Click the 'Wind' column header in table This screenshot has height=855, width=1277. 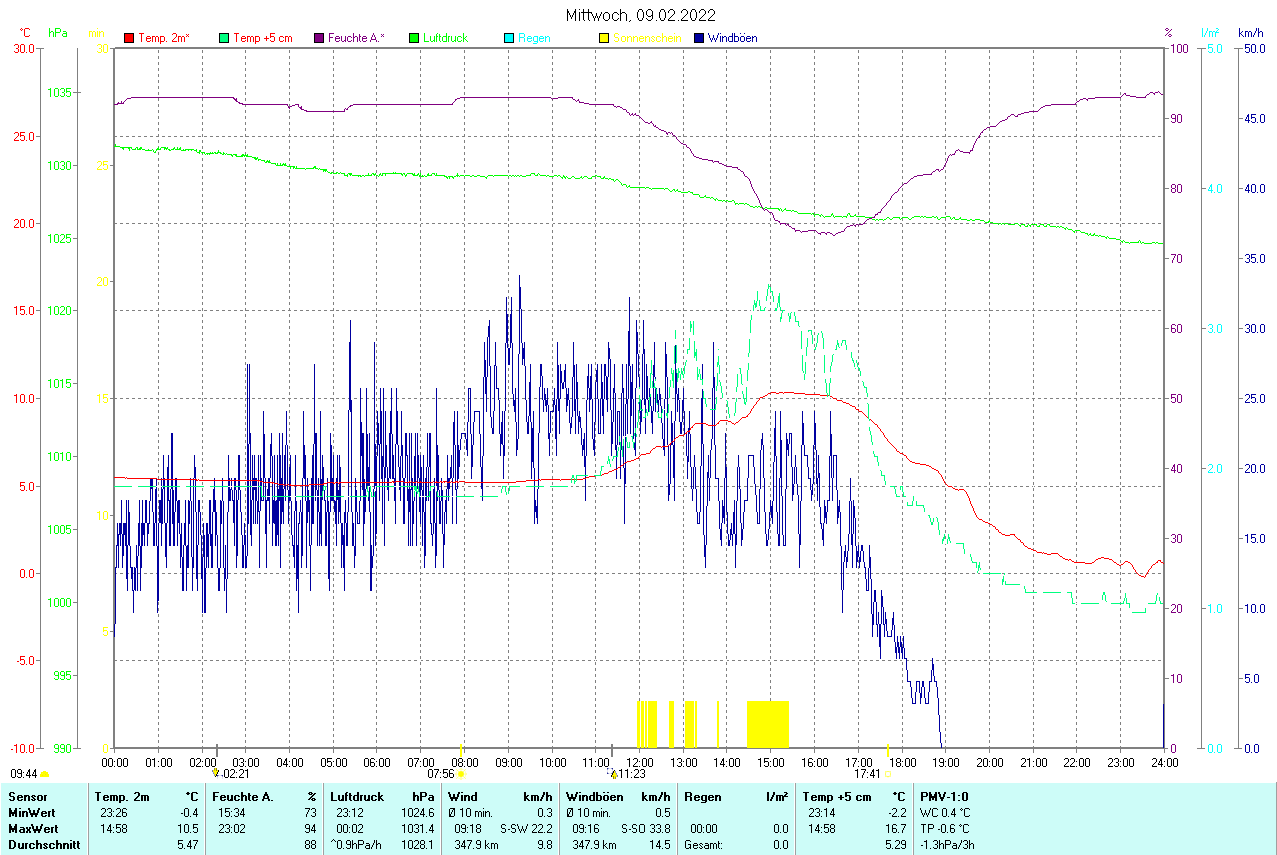tap(463, 797)
